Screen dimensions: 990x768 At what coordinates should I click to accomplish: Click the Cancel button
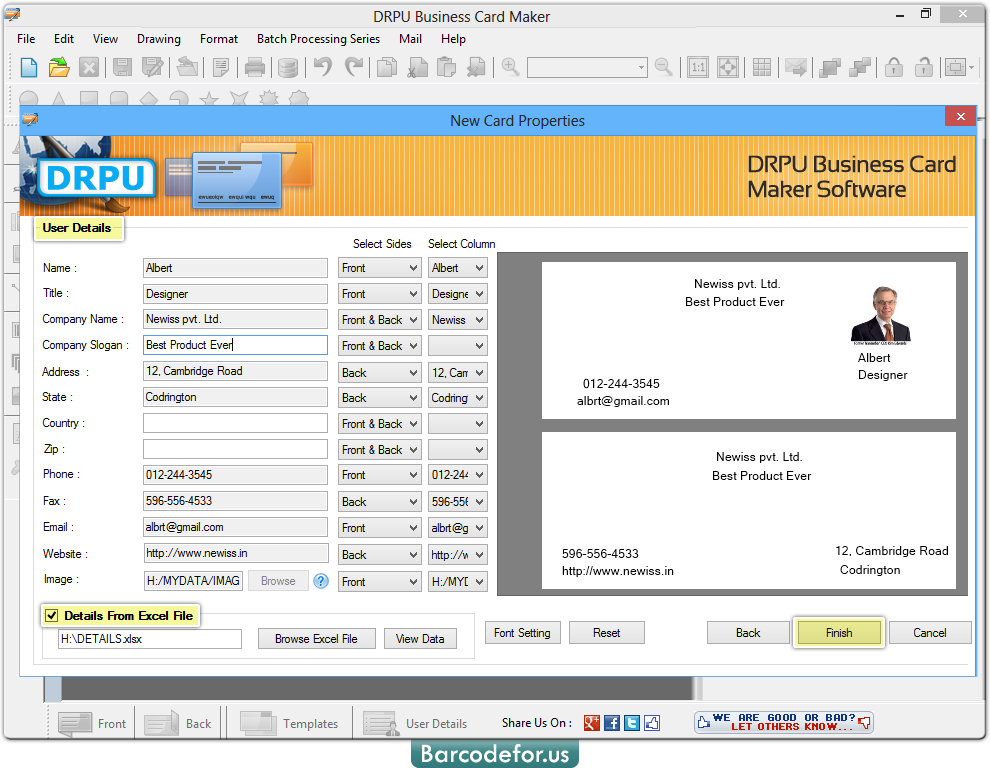coord(930,633)
